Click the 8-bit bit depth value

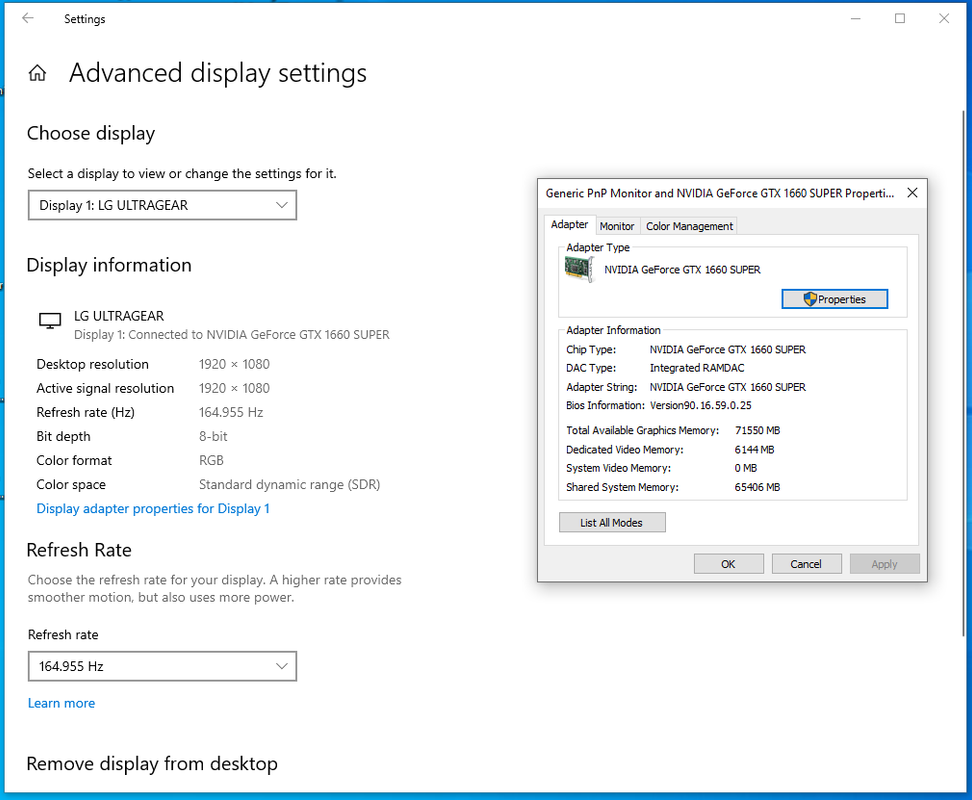[213, 437]
